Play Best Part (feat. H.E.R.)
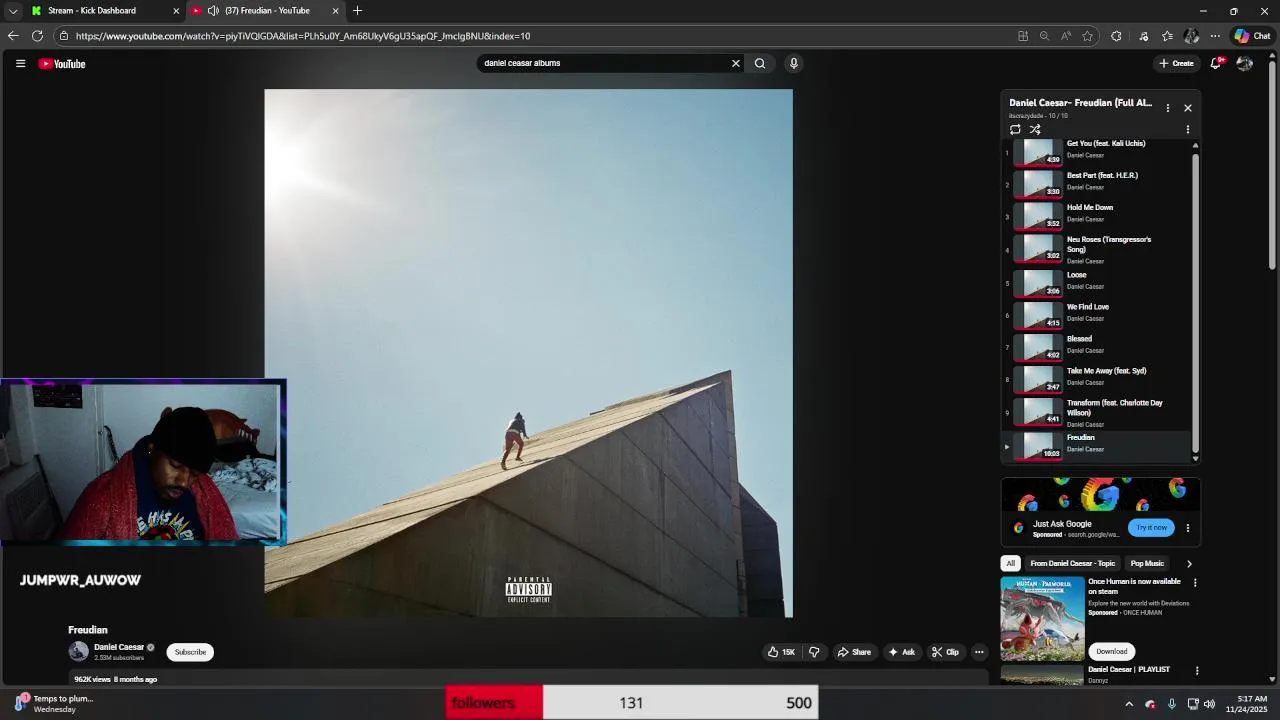1280x720 pixels. 1097,184
